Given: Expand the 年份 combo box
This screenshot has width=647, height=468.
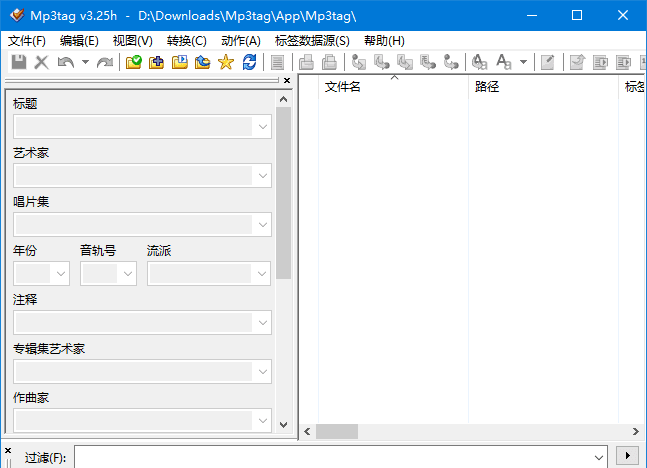Looking at the screenshot, I should (x=61, y=274).
